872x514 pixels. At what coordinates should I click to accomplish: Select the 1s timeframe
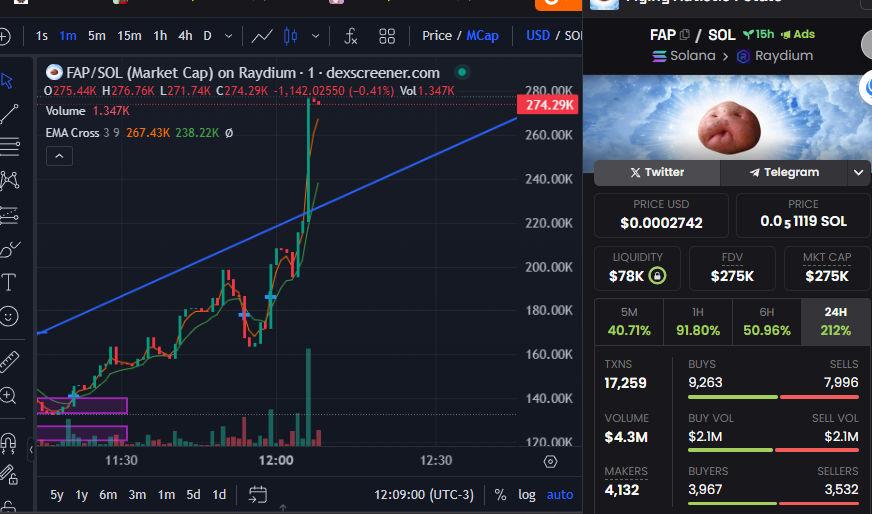pos(42,36)
